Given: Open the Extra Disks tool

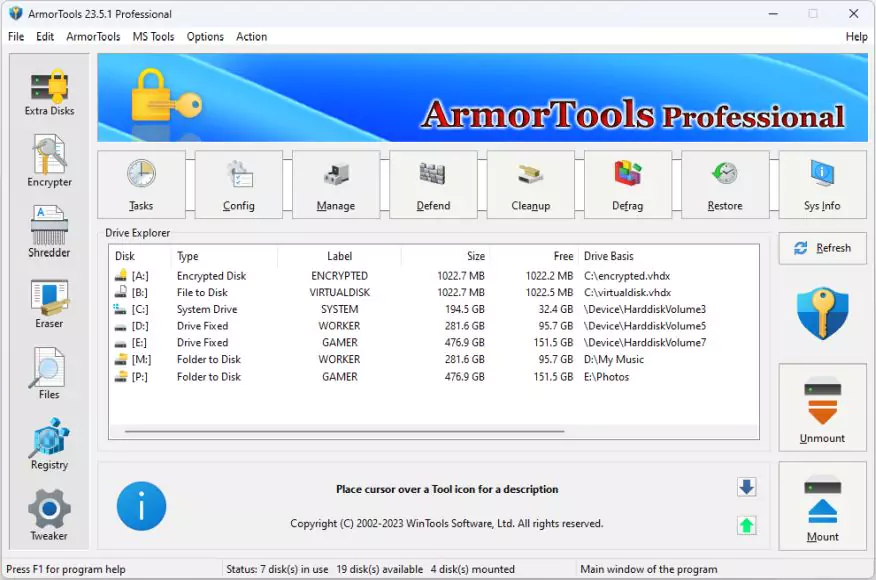Looking at the screenshot, I should point(49,92).
